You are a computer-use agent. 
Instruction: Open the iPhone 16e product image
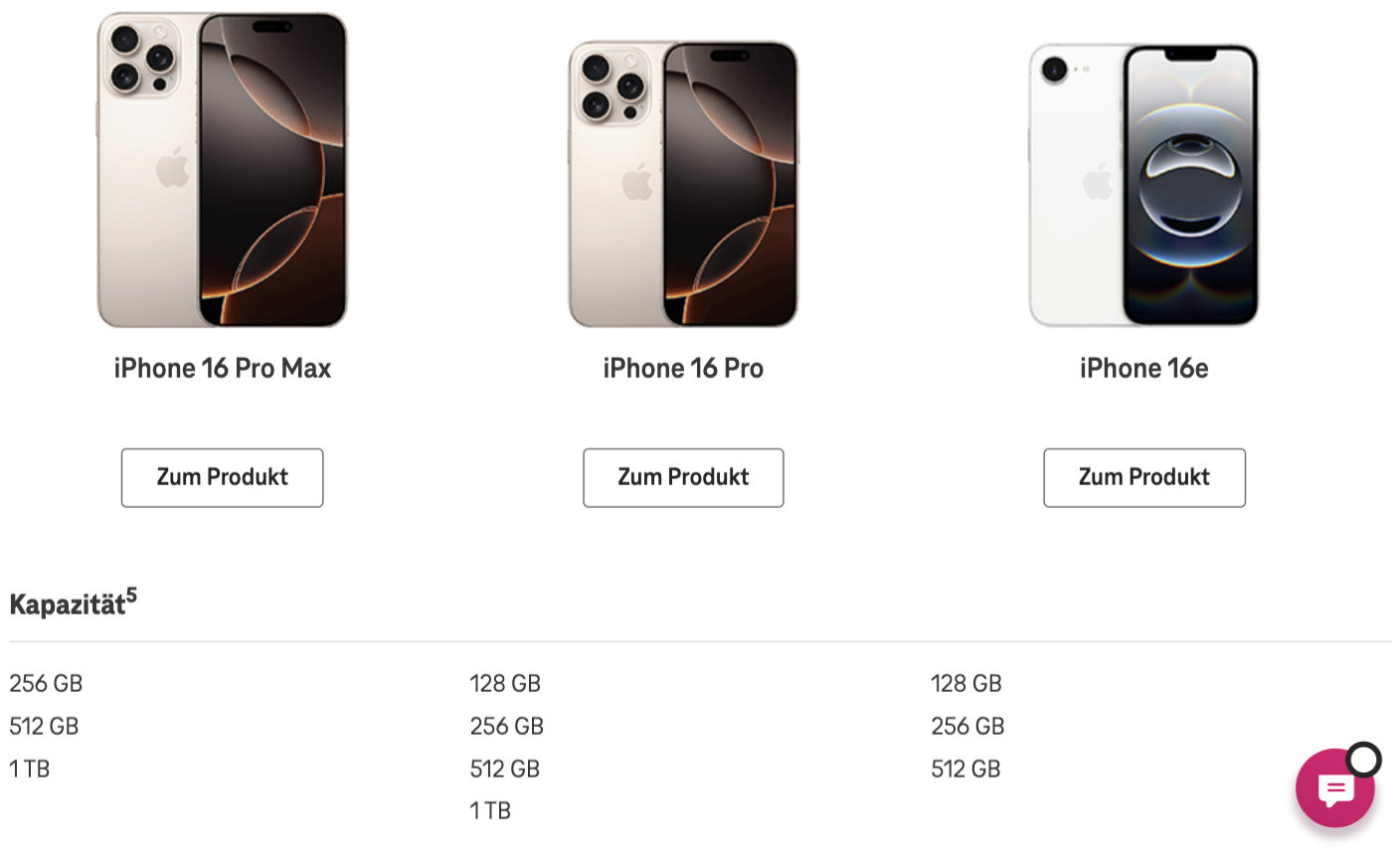(1143, 185)
